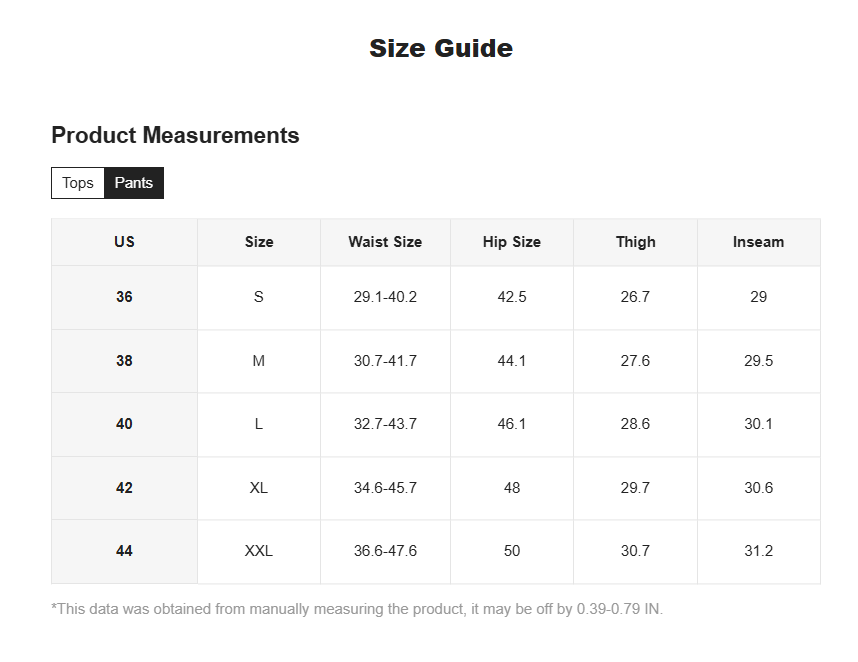Click the hip value 46.1
Image resolution: width=858 pixels, height=662 pixels.
pyautogui.click(x=512, y=424)
